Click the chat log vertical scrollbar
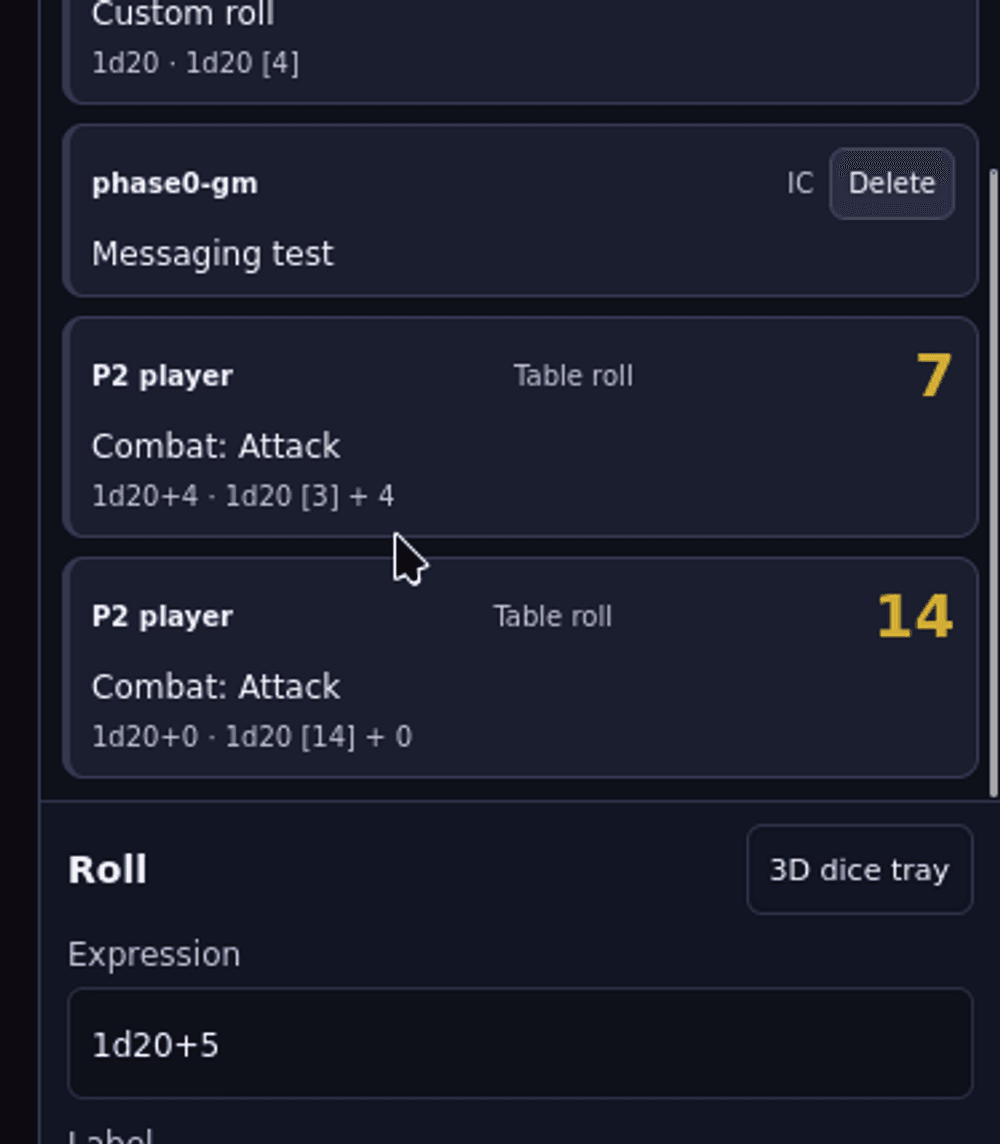This screenshot has width=1000, height=1144. click(x=993, y=482)
